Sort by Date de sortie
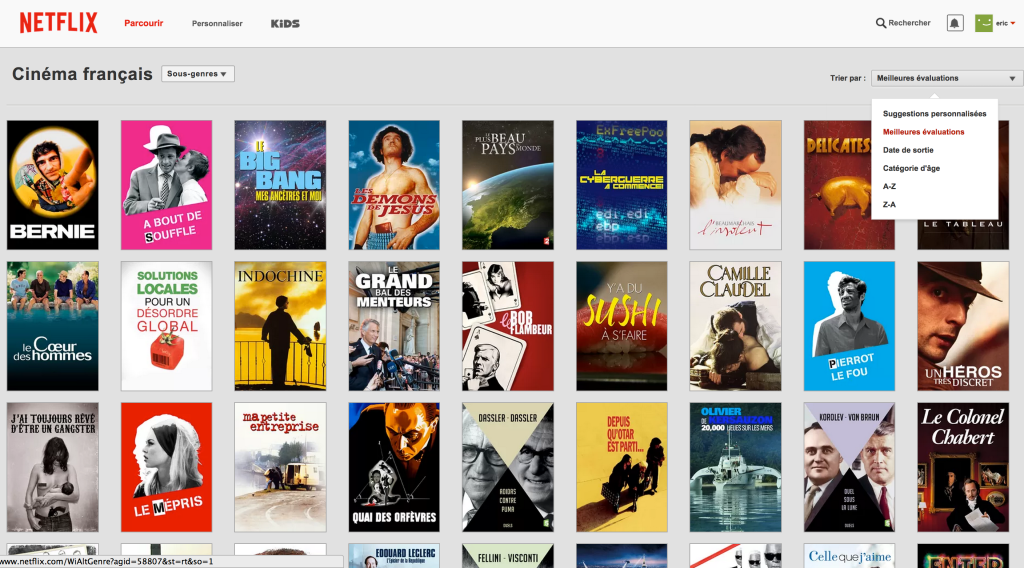Screen dimensions: 1024x568 tap(908, 150)
